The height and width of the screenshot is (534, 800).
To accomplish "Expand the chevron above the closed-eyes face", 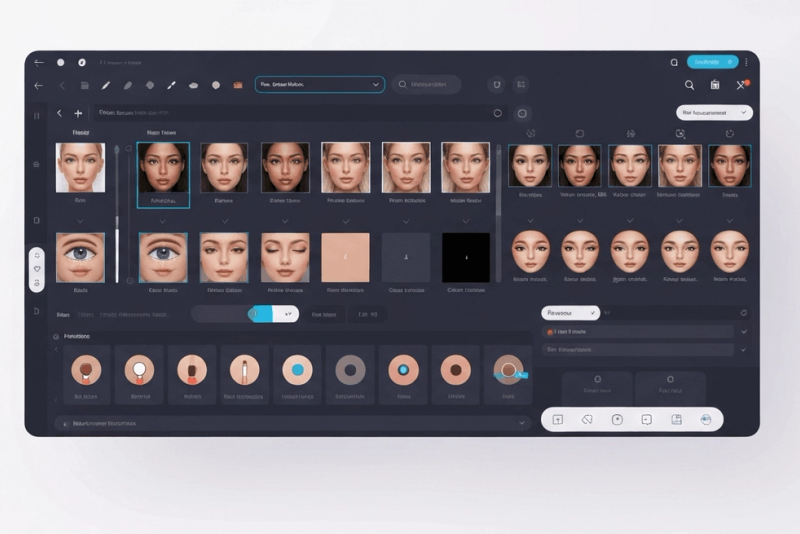I will [285, 221].
